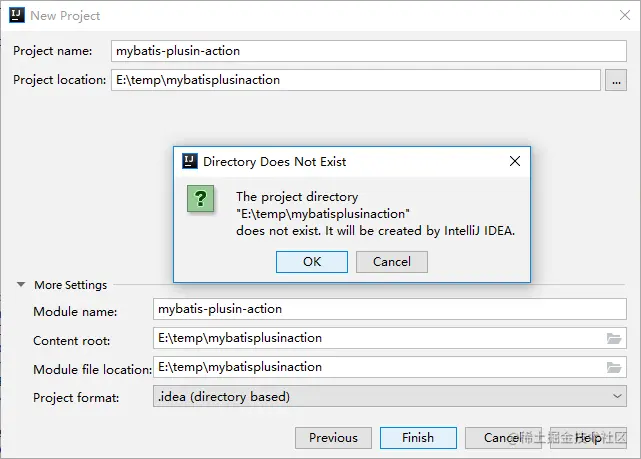Click the Project format dropdown arrow
Screen dimensions: 641x459
click(x=616, y=396)
